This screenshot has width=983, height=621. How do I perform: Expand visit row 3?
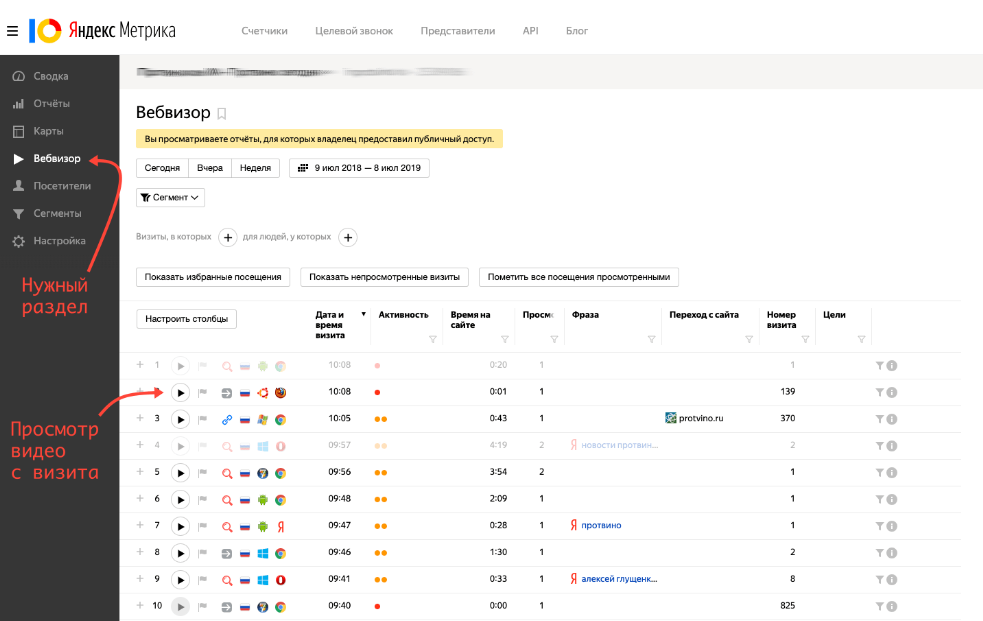[x=140, y=418]
